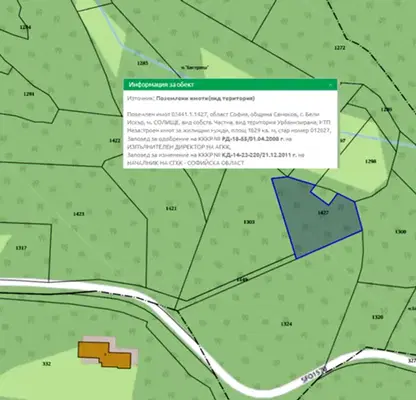Image resolution: width=416 pixels, height=400 pixels.
Task: Select parcel labeled 1298
Action: 371,161
